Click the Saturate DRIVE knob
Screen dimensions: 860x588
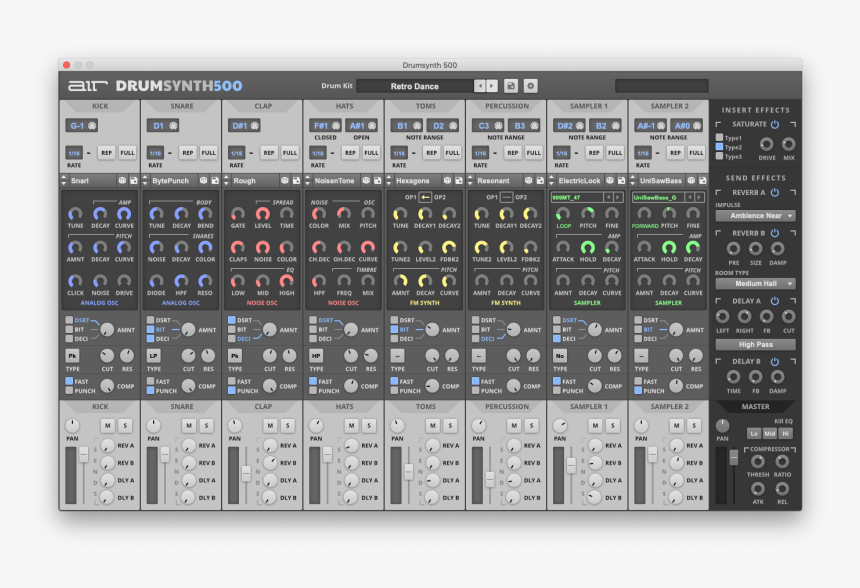point(766,144)
